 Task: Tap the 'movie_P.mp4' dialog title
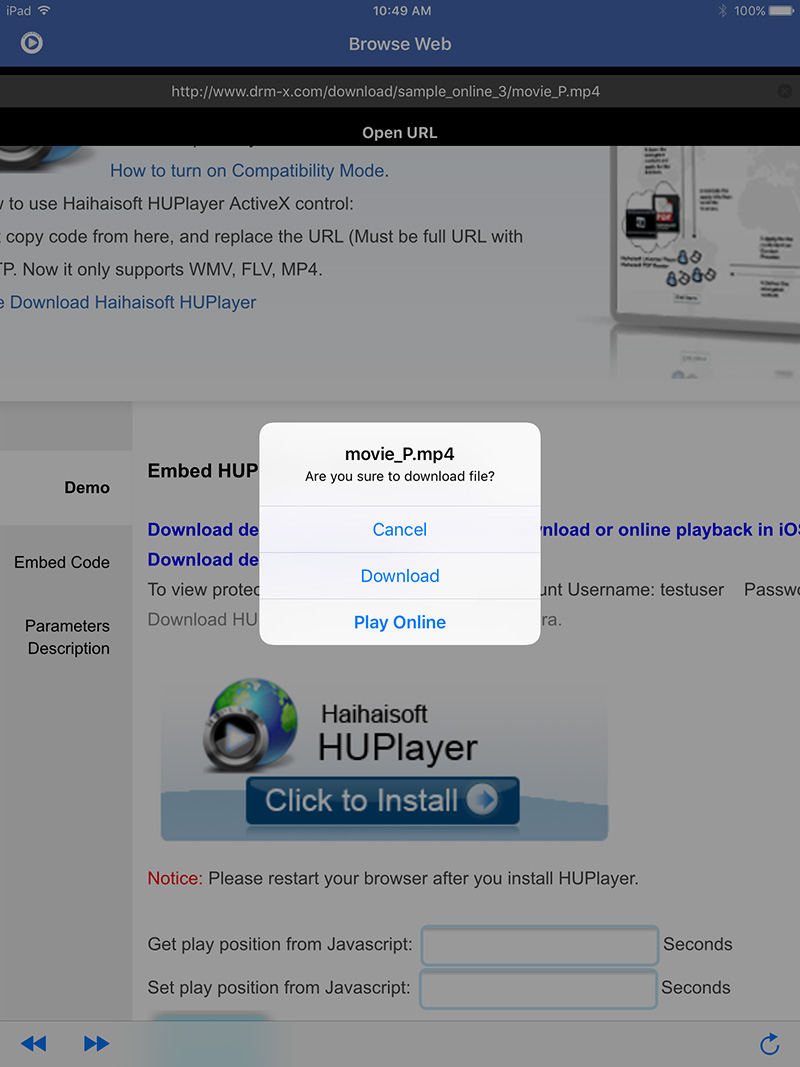(x=399, y=454)
